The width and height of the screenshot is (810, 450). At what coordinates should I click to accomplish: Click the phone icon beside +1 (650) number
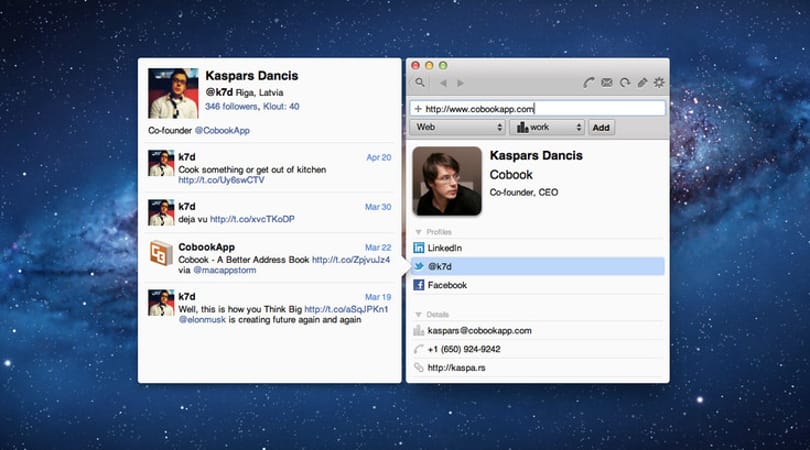coord(419,349)
